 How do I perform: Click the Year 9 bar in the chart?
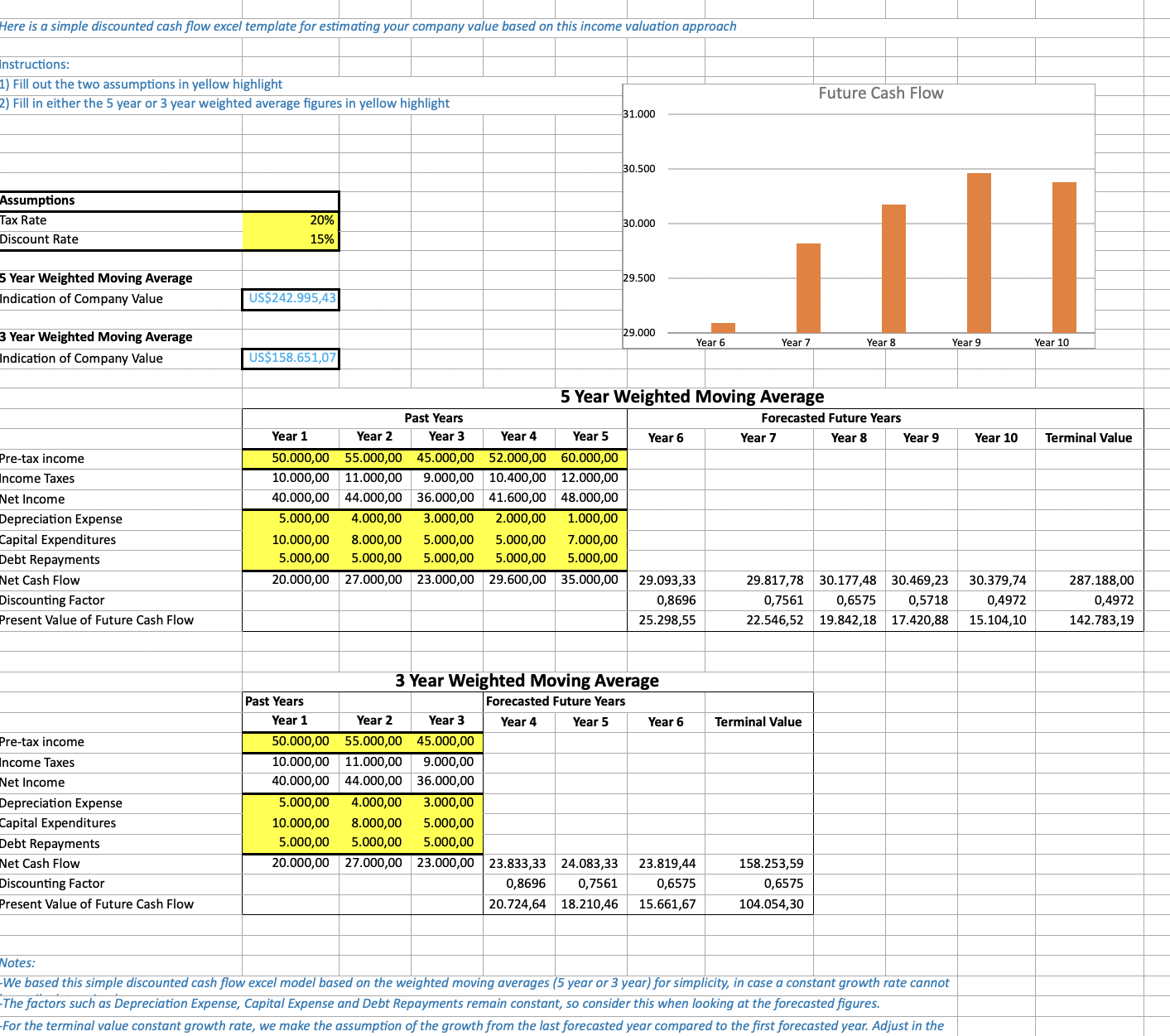coord(979,253)
